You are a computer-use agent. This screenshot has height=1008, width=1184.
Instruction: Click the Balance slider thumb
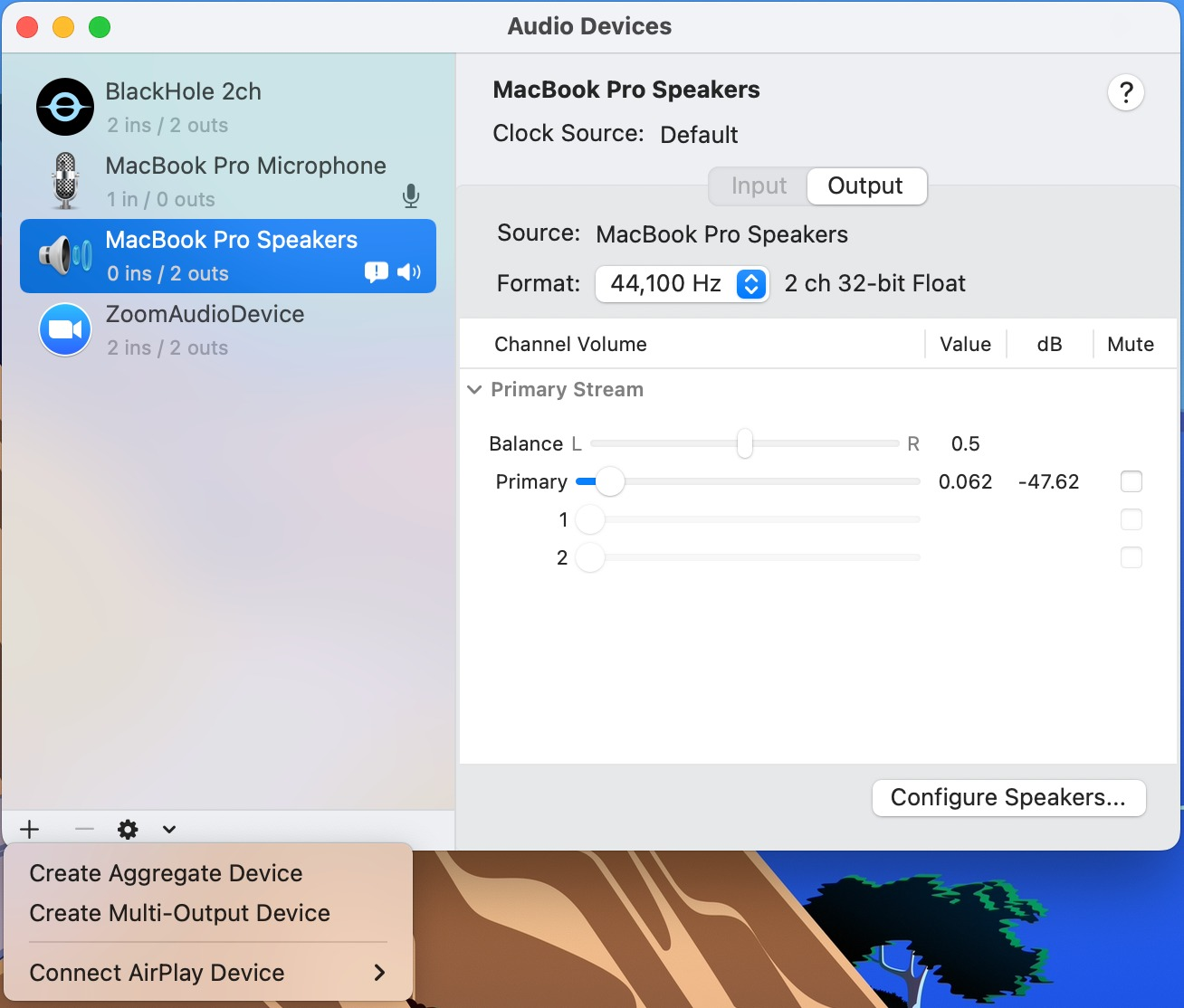pyautogui.click(x=744, y=443)
